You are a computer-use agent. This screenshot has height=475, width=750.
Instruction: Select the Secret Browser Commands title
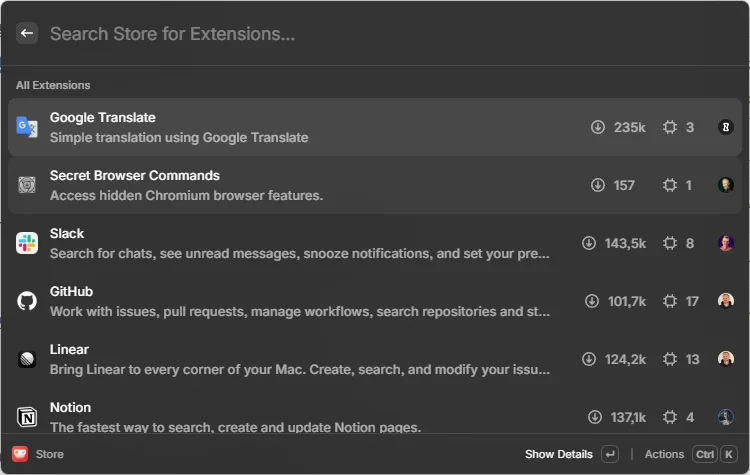[134, 176]
